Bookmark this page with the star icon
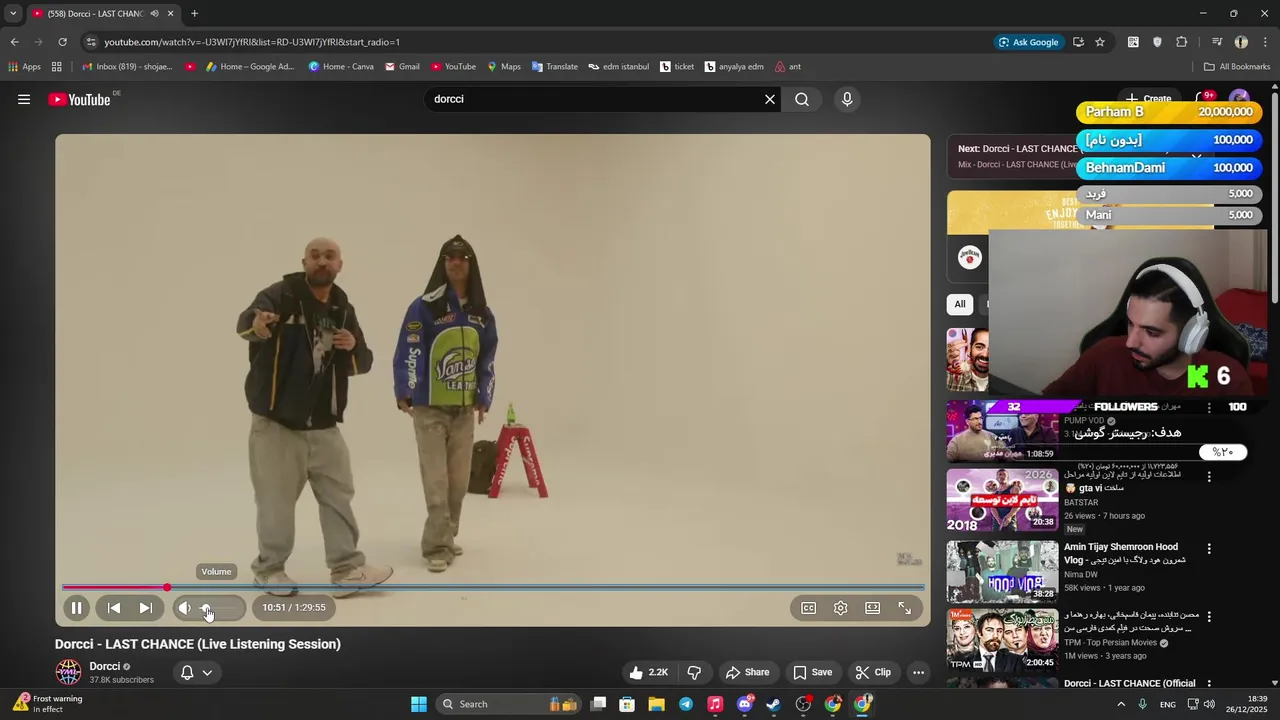Viewport: 1280px width, 720px height. pyautogui.click(x=1100, y=42)
